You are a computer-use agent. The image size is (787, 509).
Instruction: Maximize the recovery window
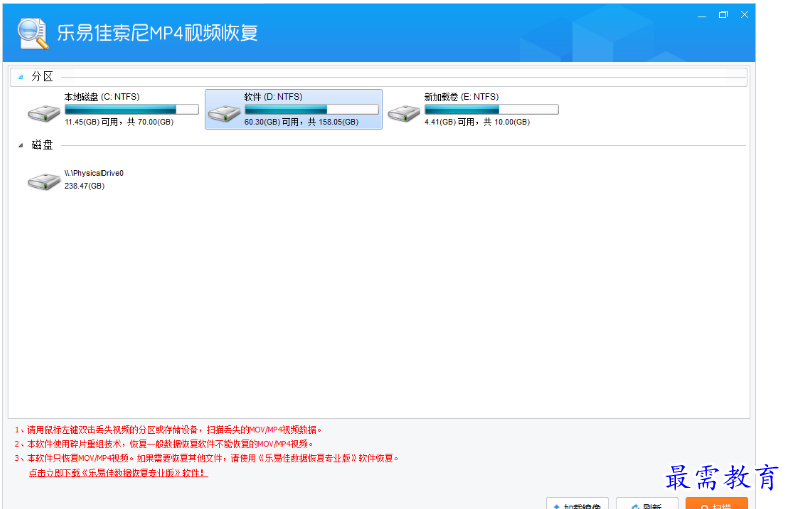click(723, 15)
